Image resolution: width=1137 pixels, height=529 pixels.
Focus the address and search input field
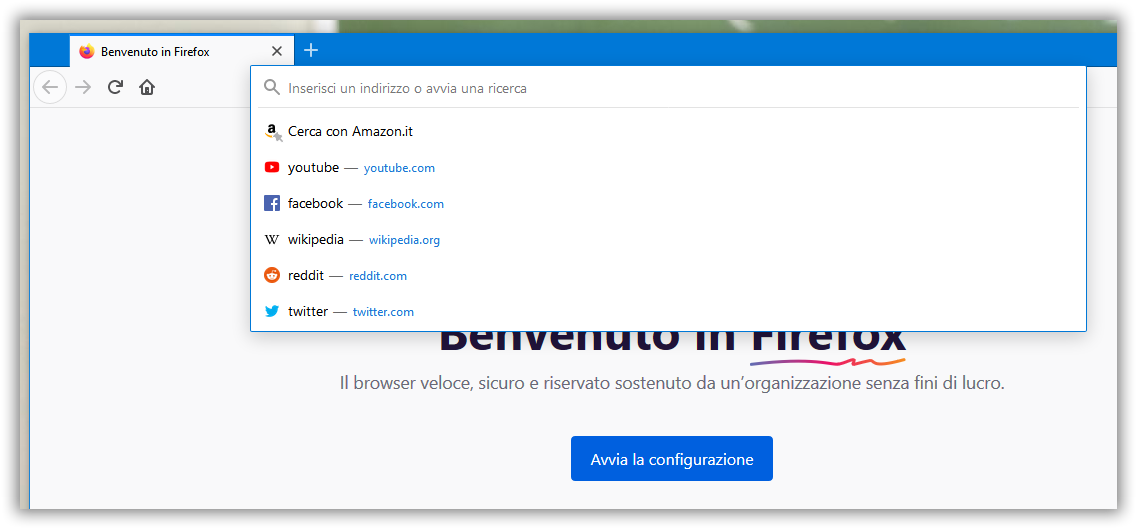pos(667,88)
